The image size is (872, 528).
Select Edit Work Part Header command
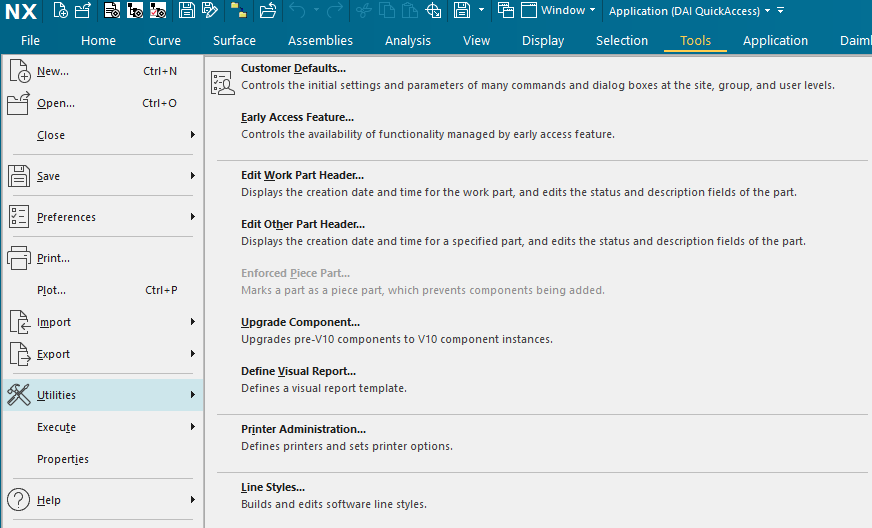pos(302,175)
